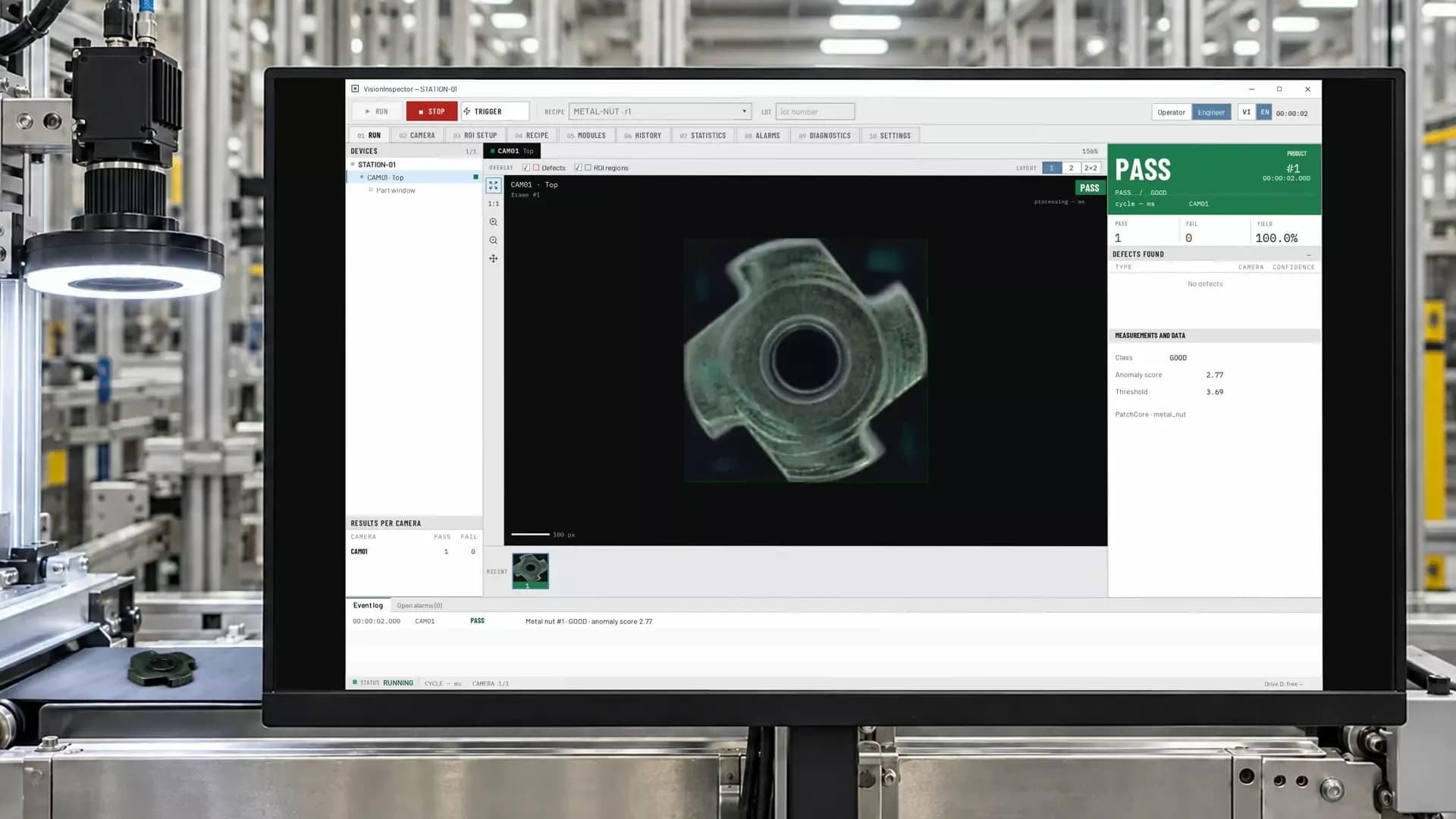Select the event log row Metal nut #1
This screenshot has width=1456, height=819.
tap(833, 621)
